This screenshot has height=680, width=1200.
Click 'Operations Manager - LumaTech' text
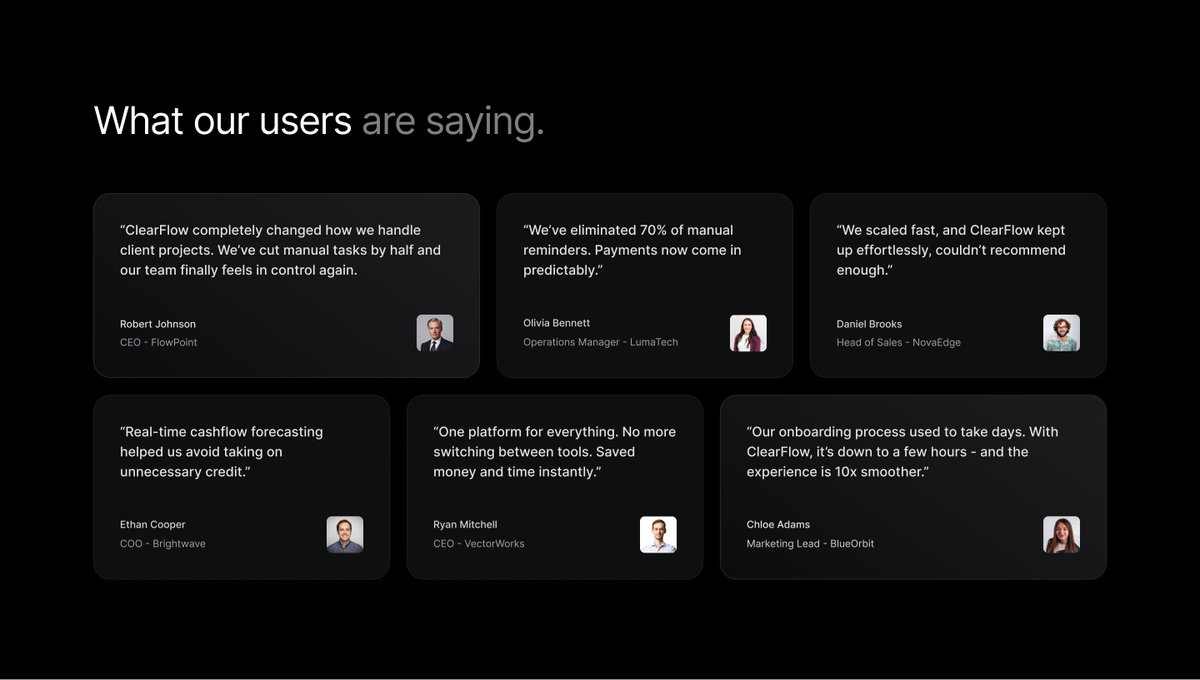point(601,342)
